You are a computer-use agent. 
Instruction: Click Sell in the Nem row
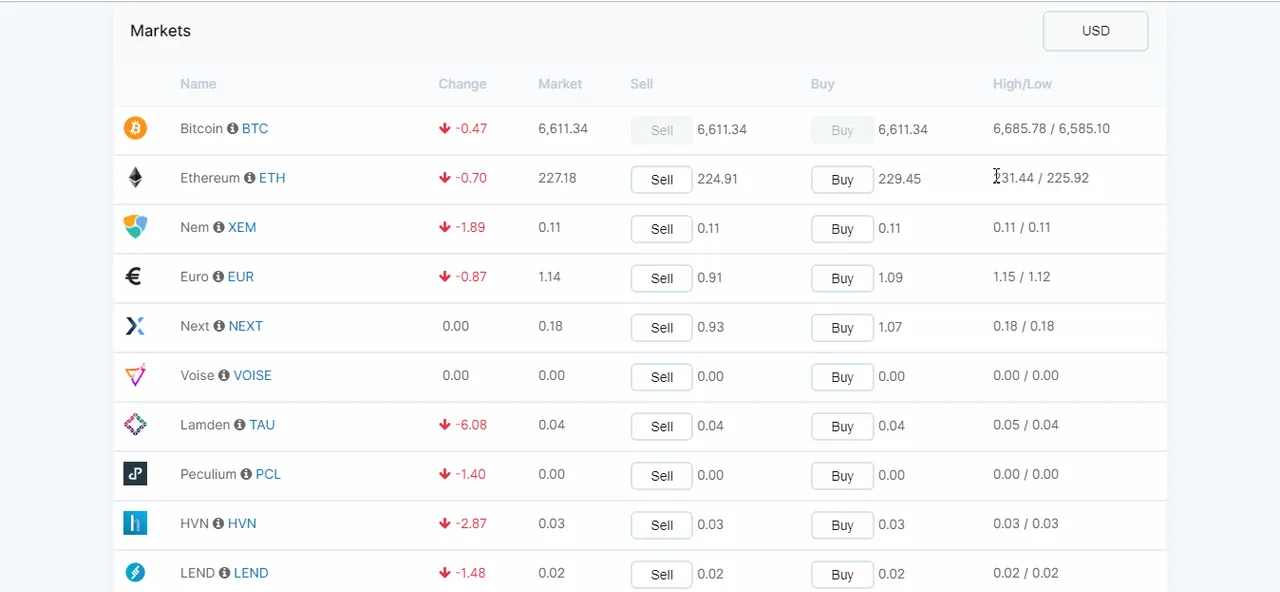pos(661,229)
